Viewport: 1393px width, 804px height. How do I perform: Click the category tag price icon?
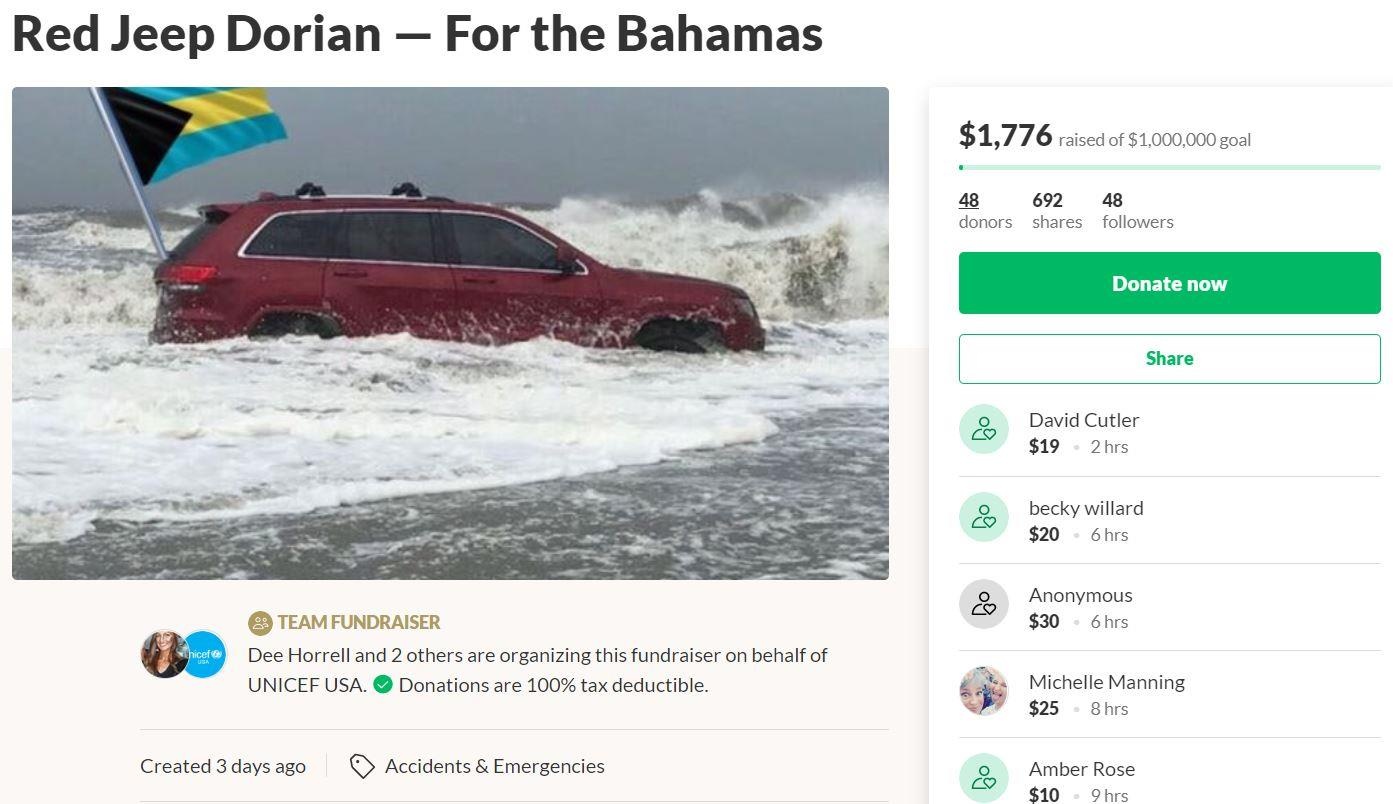(x=360, y=766)
